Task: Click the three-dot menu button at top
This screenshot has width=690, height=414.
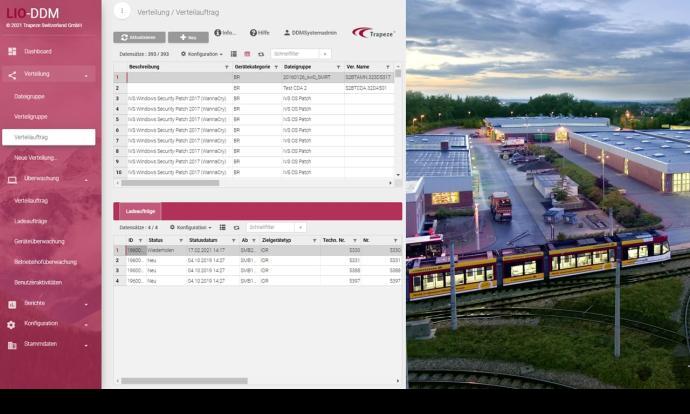Action: [x=122, y=10]
